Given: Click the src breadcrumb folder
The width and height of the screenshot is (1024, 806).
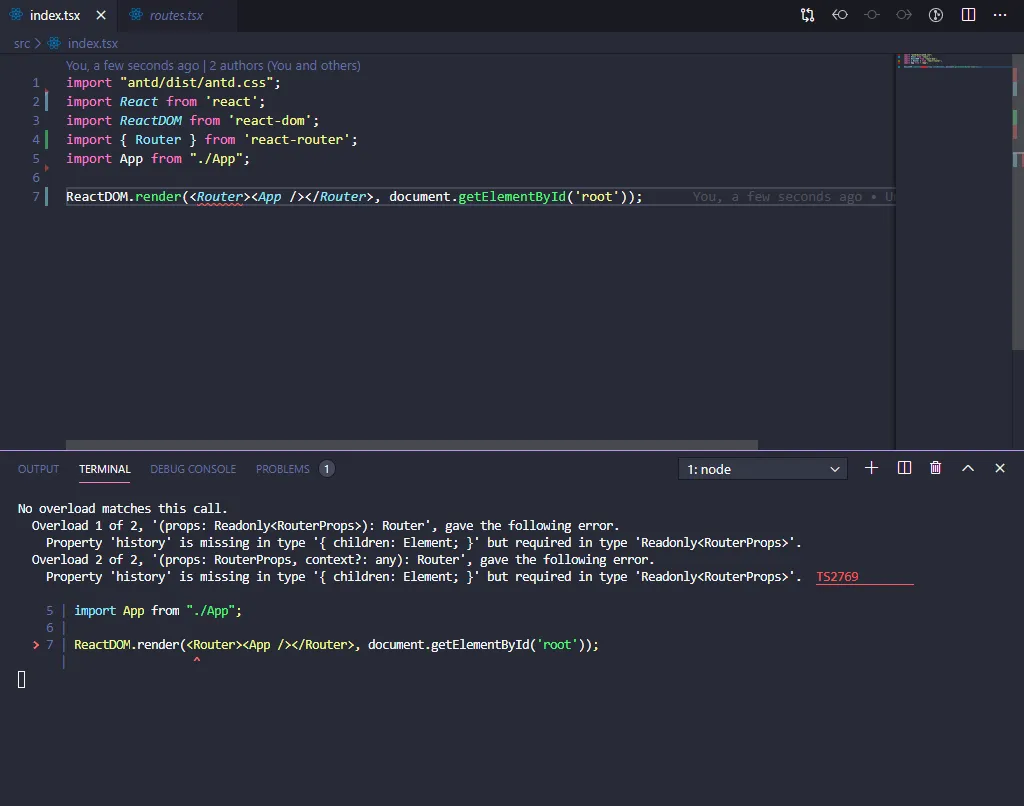Looking at the screenshot, I should 22,43.
